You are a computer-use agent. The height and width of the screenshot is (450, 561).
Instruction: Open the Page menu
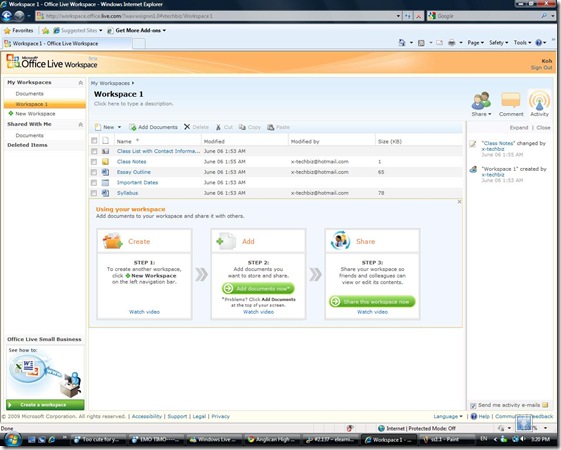475,43
